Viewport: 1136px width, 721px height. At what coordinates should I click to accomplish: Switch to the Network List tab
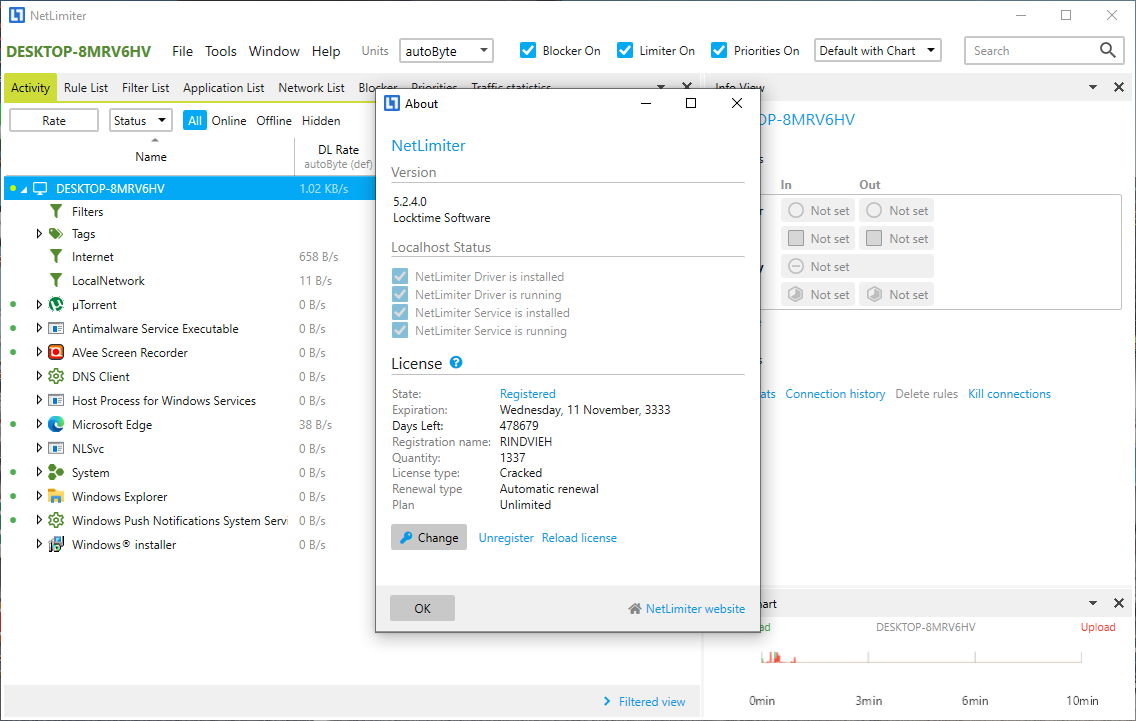[x=312, y=88]
